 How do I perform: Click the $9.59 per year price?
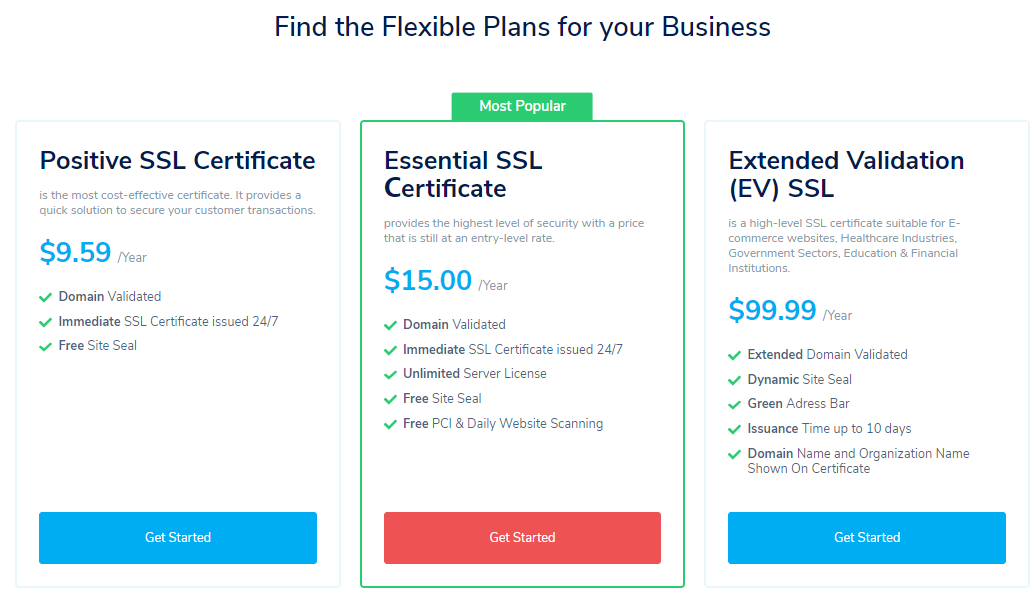[76, 253]
